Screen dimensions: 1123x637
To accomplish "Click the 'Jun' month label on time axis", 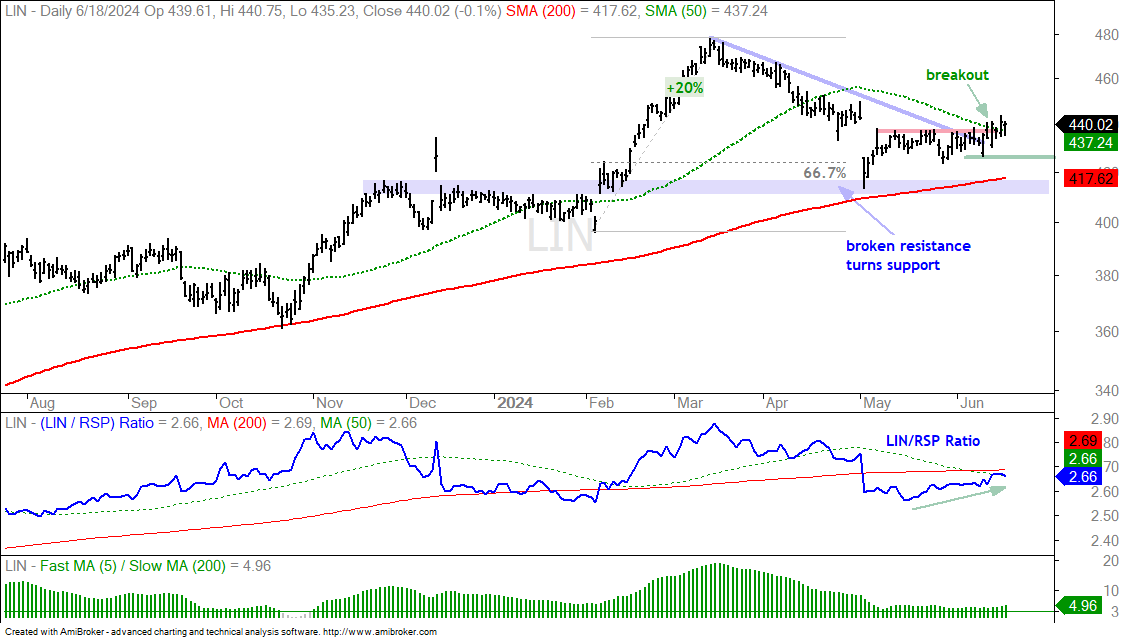I will (x=972, y=403).
